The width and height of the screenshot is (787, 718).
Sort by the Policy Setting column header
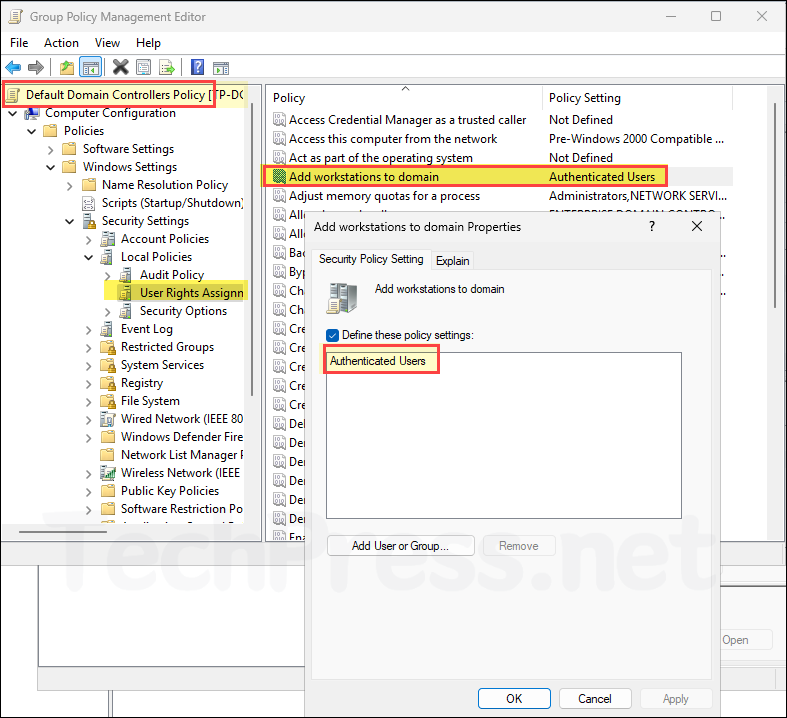pyautogui.click(x=637, y=98)
